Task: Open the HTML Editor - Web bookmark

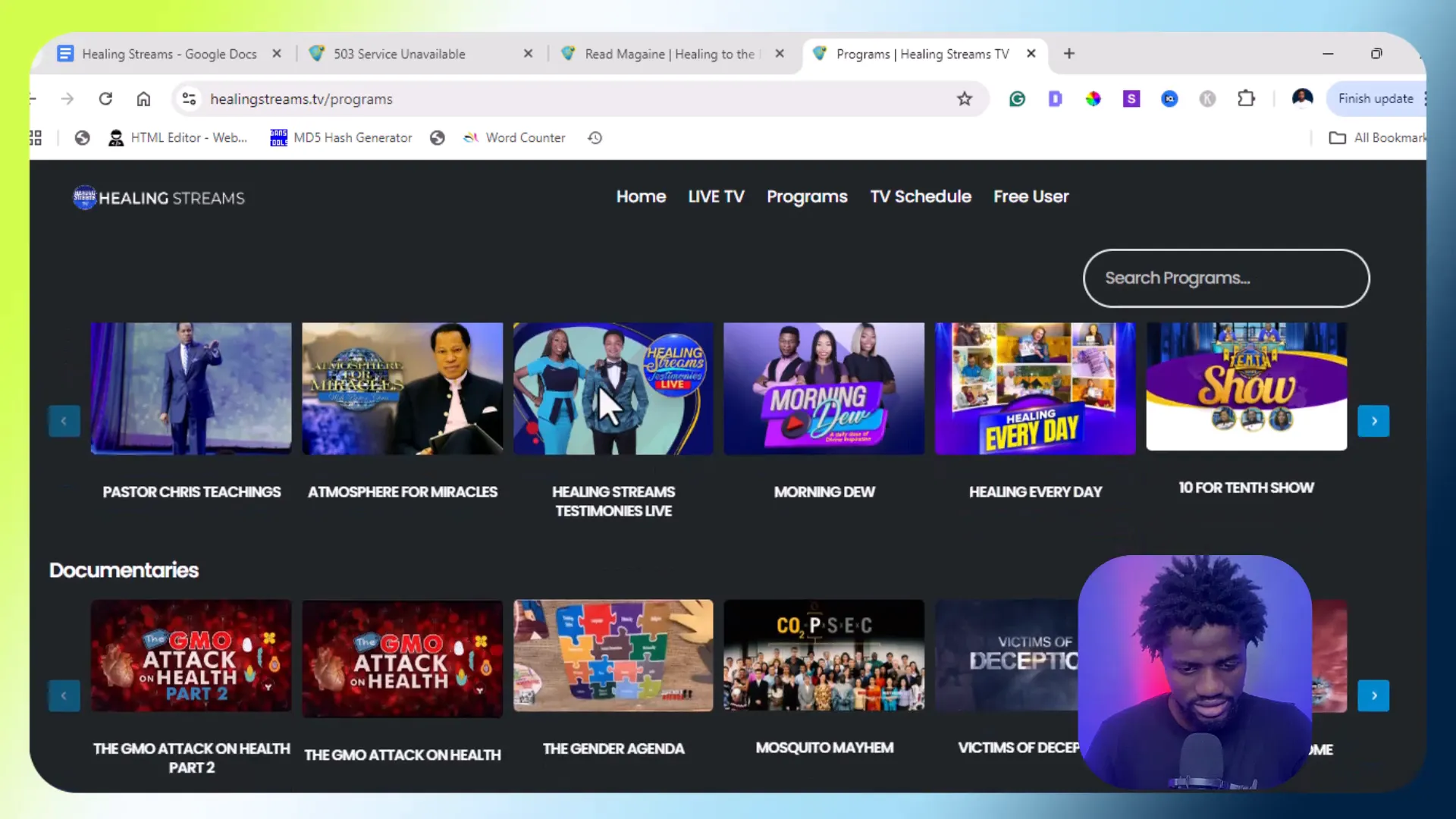Action: click(x=178, y=137)
